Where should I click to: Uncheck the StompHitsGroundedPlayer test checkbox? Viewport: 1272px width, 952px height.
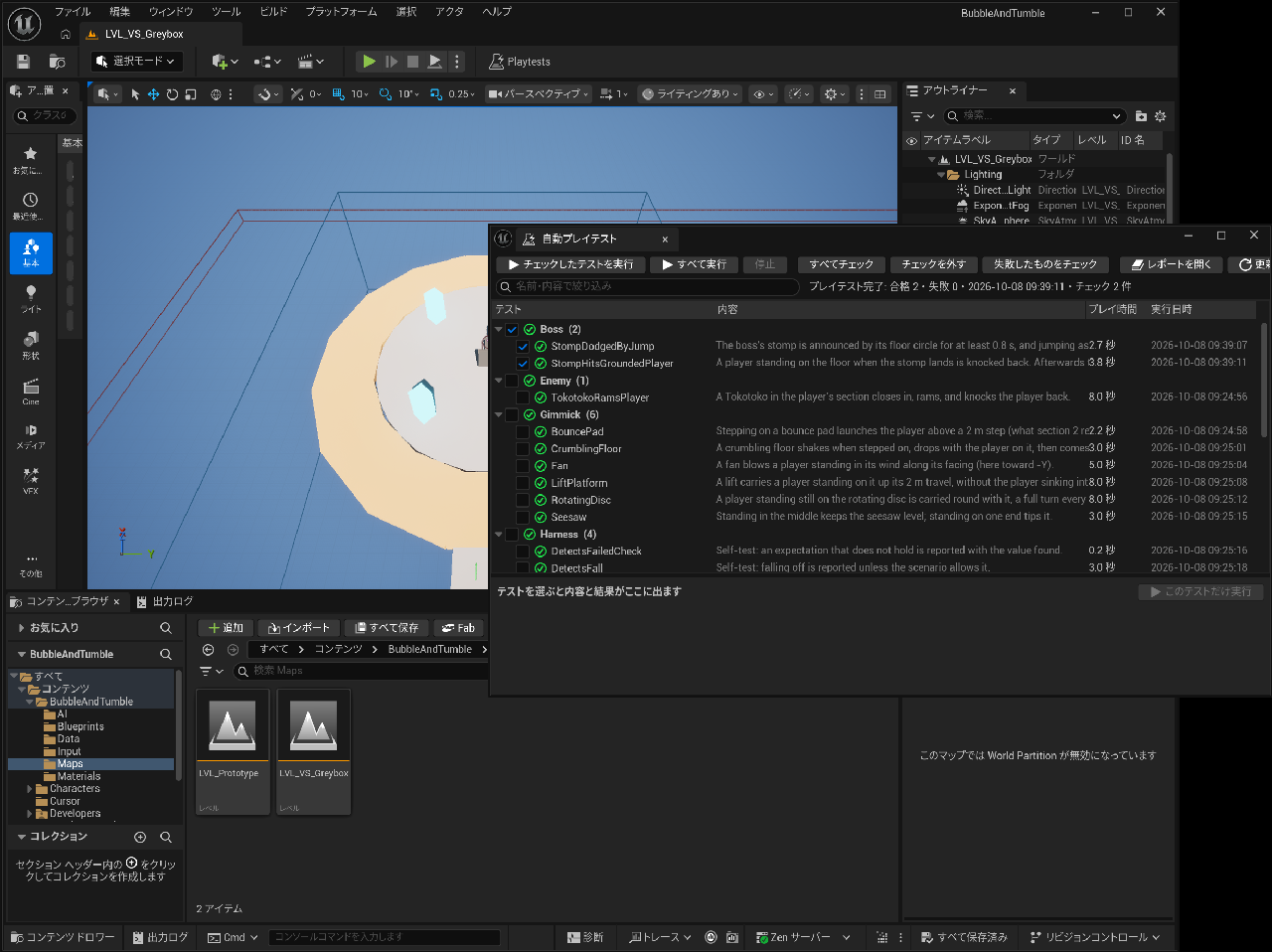(x=523, y=364)
